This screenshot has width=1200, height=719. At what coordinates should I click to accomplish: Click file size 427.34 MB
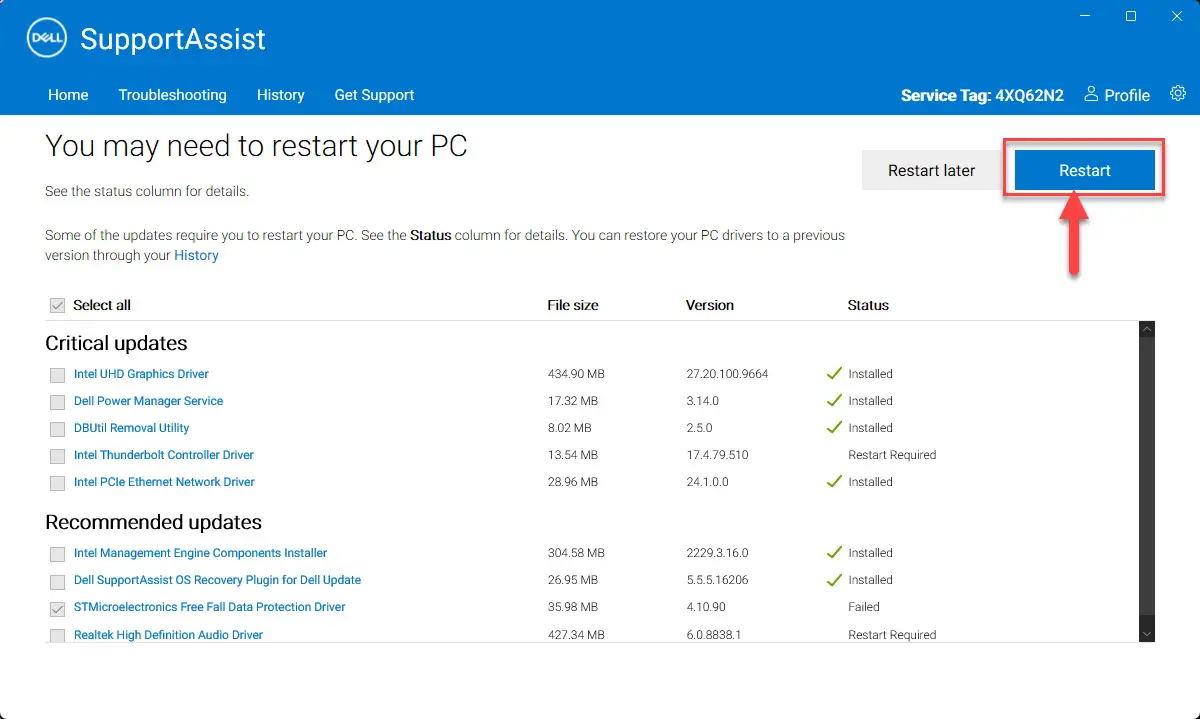click(x=577, y=635)
